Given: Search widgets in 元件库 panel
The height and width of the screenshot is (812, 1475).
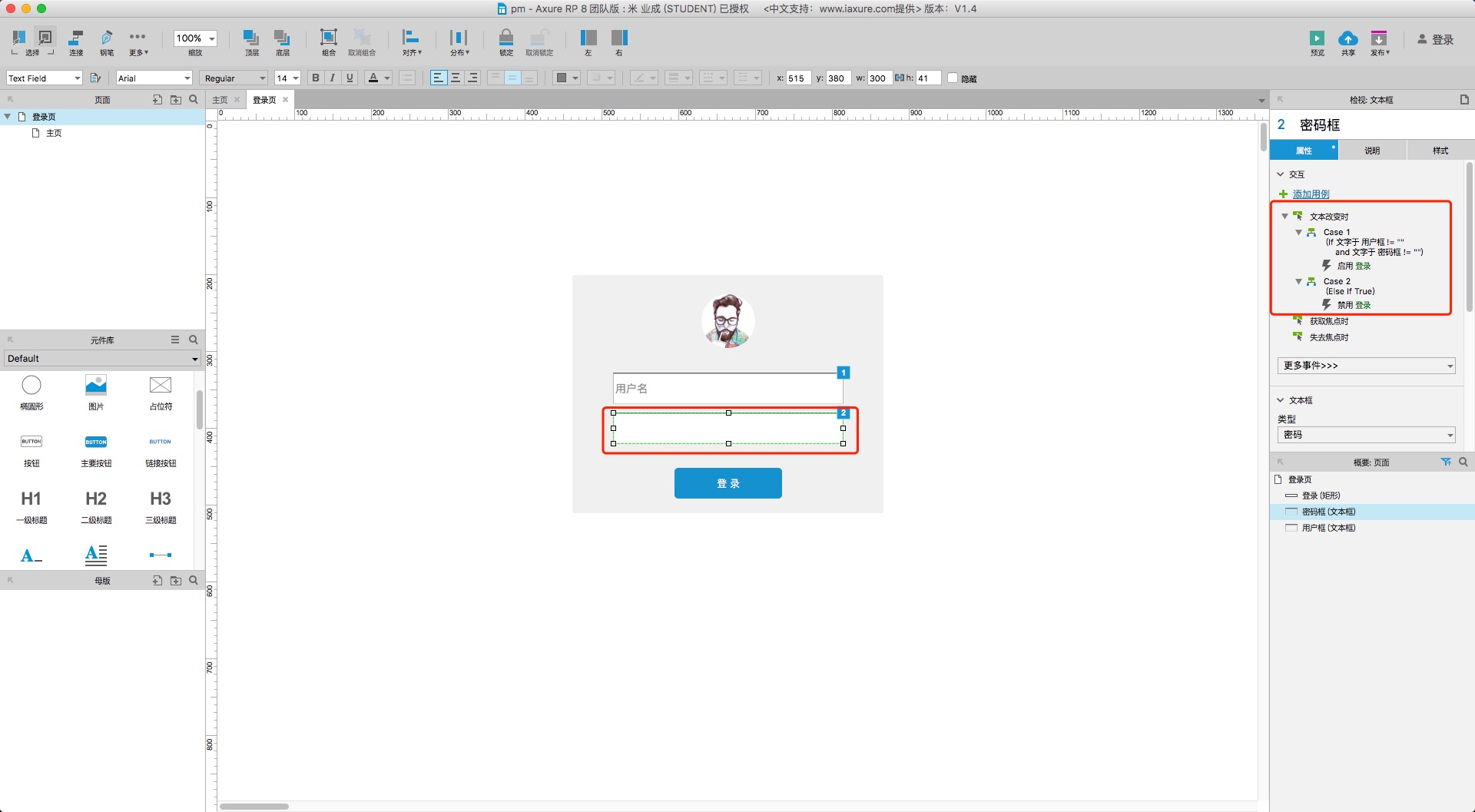Looking at the screenshot, I should (194, 340).
